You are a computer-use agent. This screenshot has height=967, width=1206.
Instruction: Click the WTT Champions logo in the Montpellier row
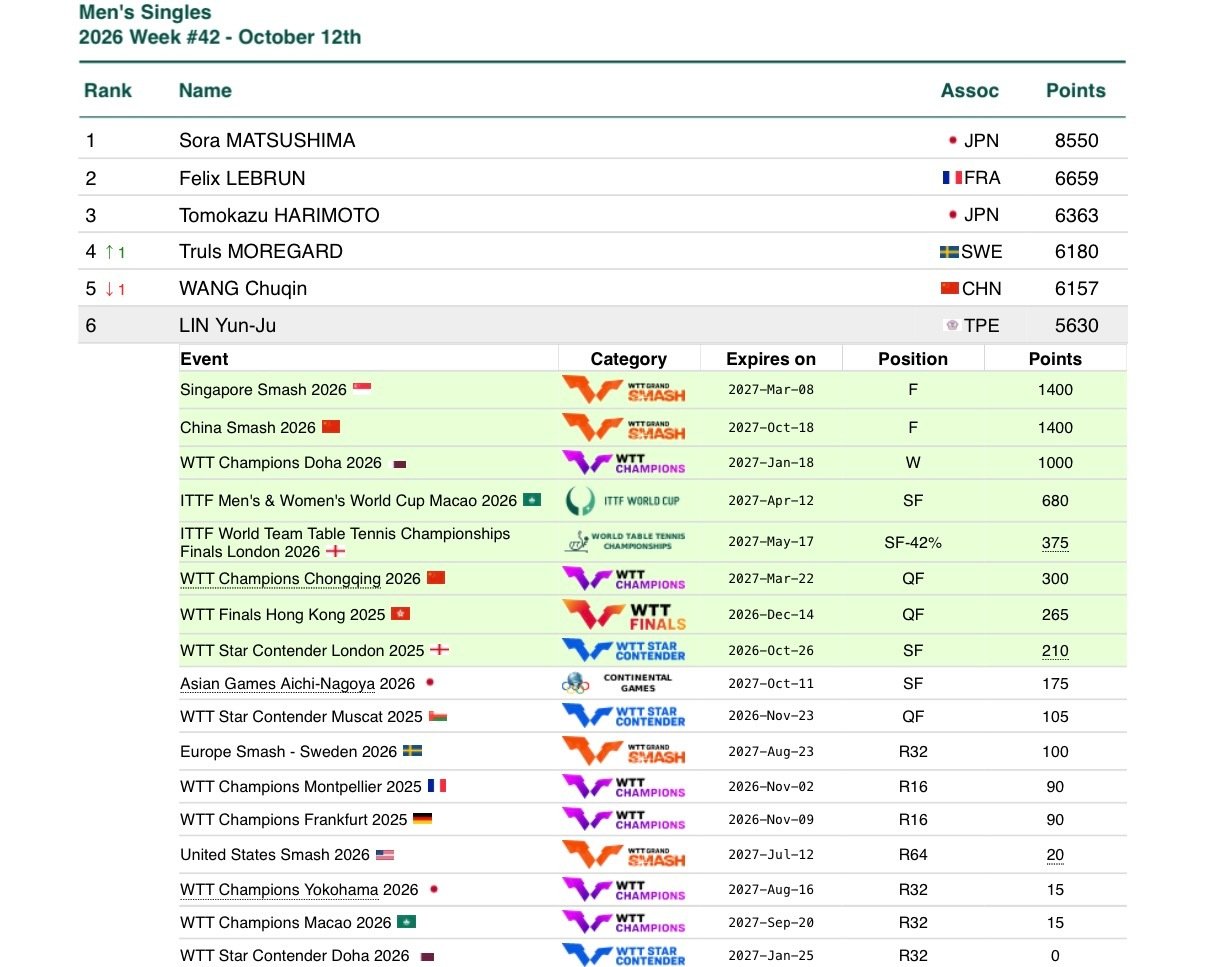coord(624,787)
